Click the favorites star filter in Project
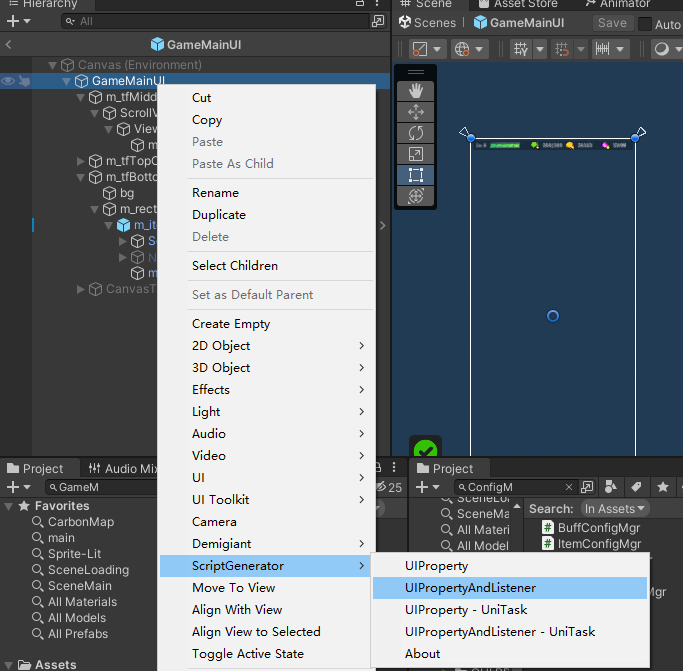This screenshot has width=683, height=671. (x=663, y=487)
